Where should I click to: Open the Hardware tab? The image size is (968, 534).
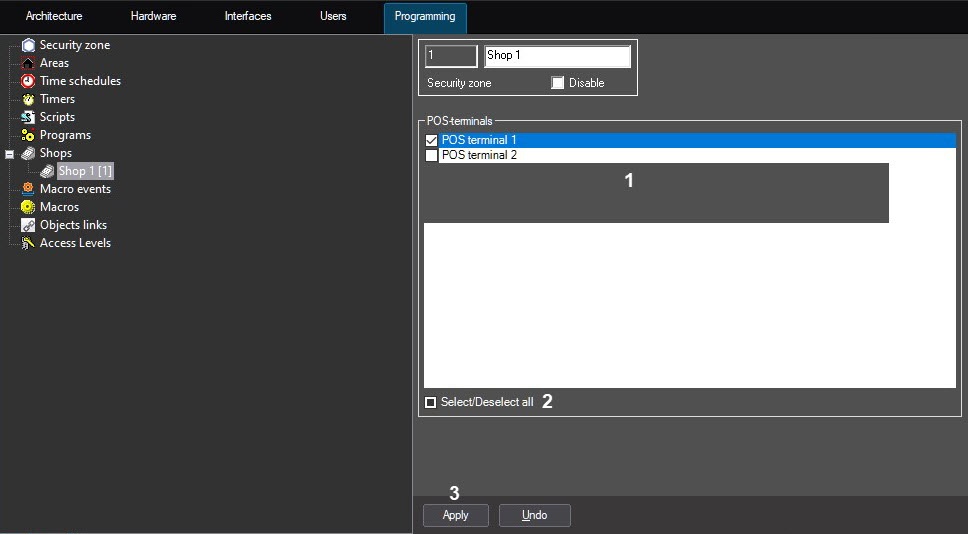pos(153,17)
